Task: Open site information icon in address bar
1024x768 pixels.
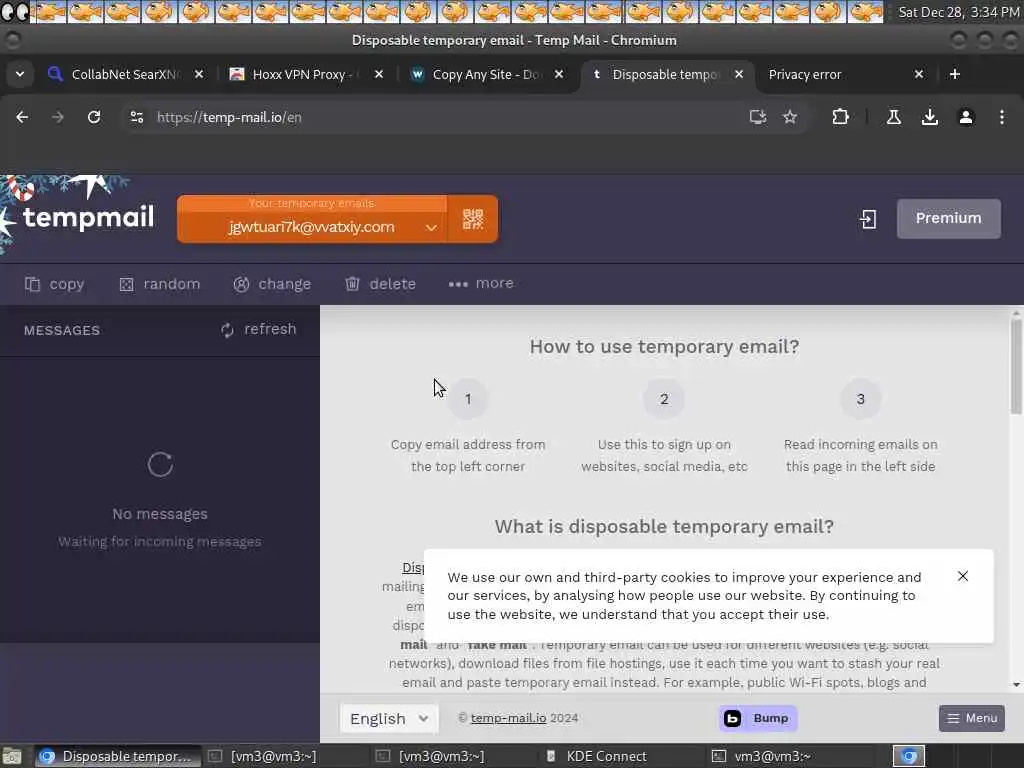Action: click(x=136, y=117)
